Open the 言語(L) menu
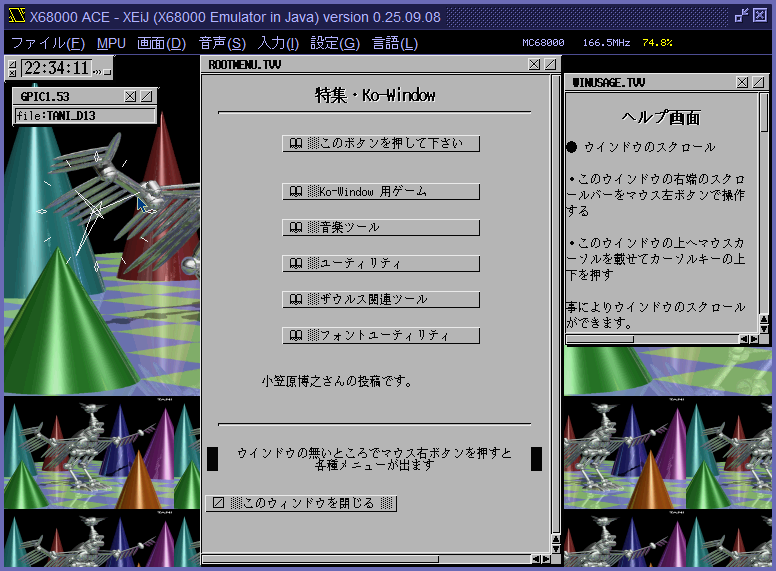 coord(395,43)
